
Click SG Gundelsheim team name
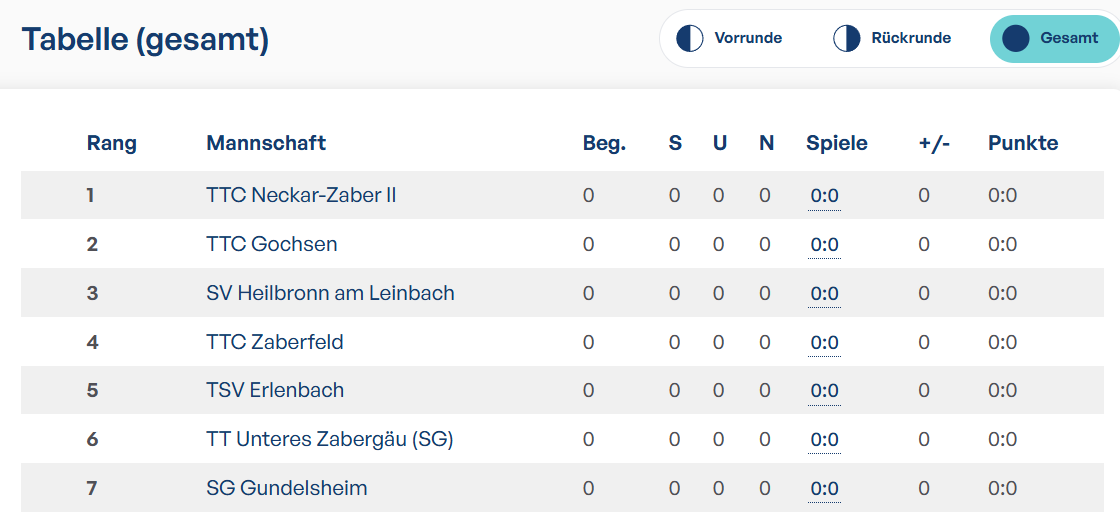pos(286,488)
